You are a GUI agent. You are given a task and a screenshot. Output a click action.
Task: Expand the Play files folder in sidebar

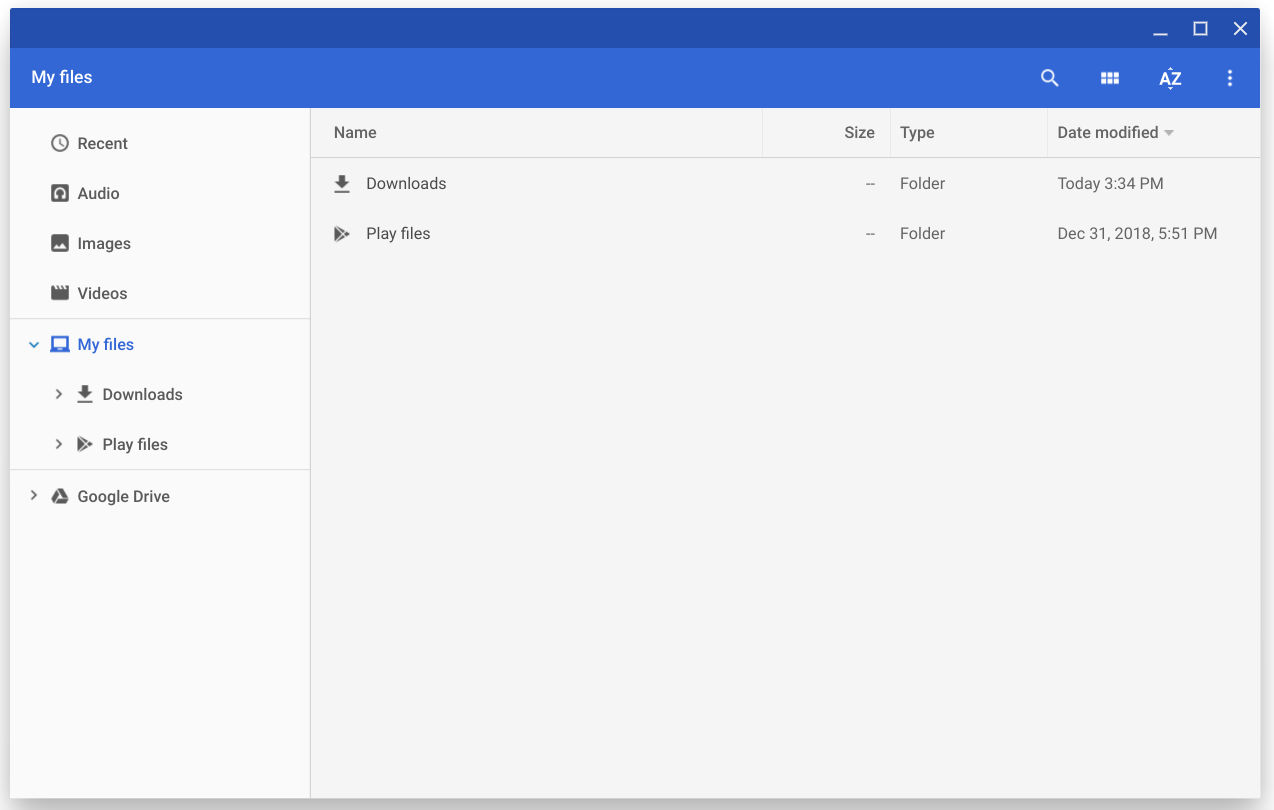pos(59,444)
